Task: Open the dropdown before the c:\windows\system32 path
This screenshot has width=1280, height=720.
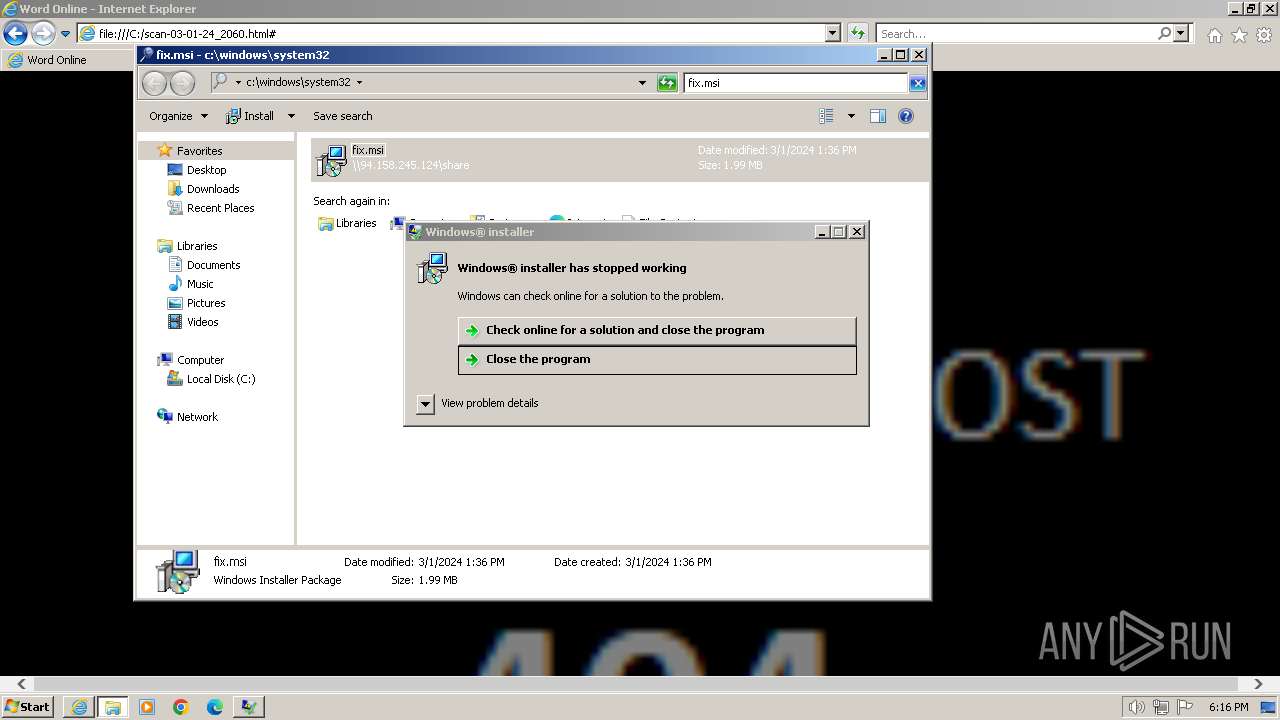Action: click(238, 83)
